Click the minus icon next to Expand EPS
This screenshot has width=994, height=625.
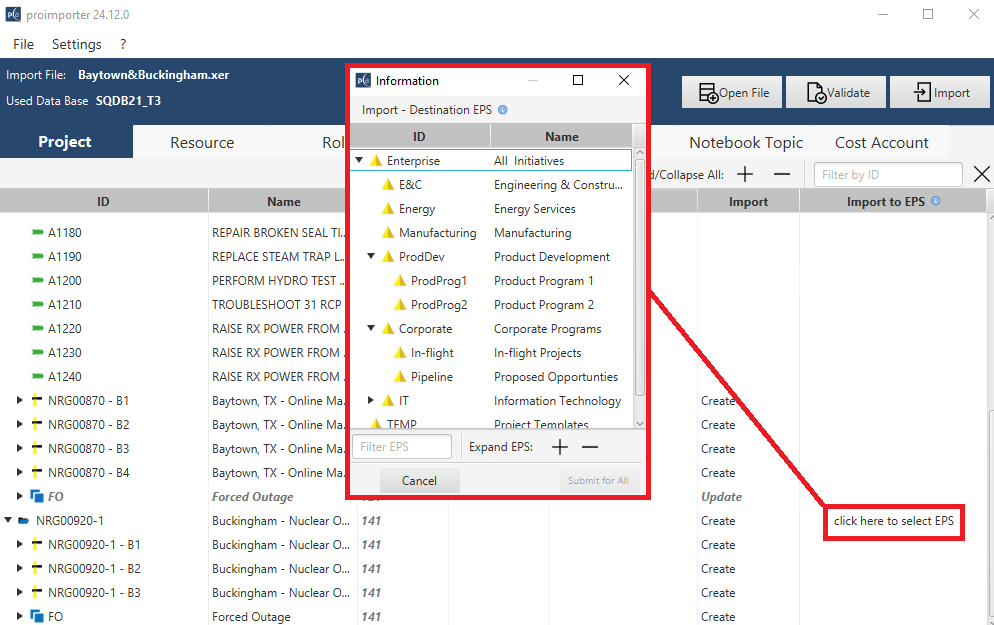click(x=590, y=447)
